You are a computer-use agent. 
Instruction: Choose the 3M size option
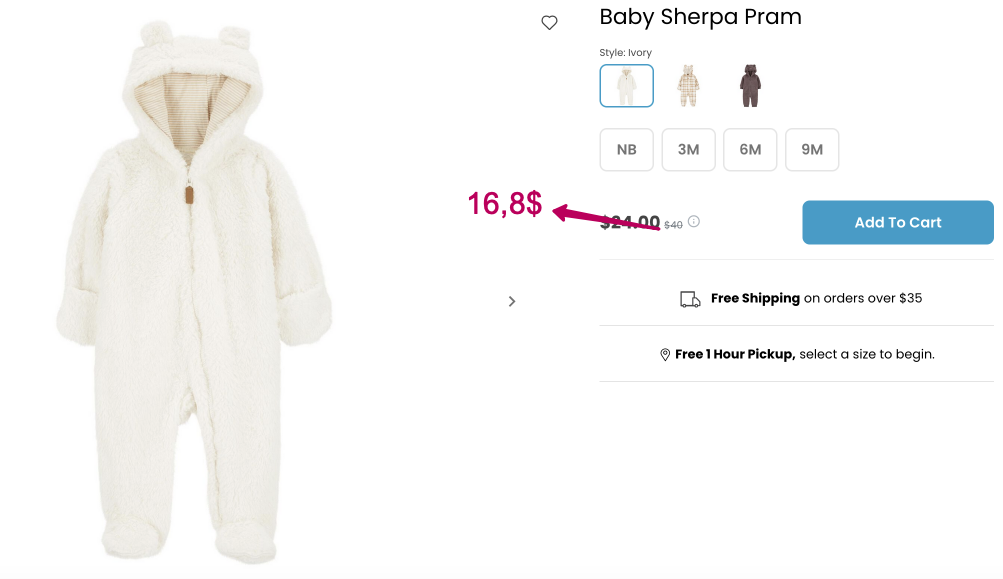688,150
